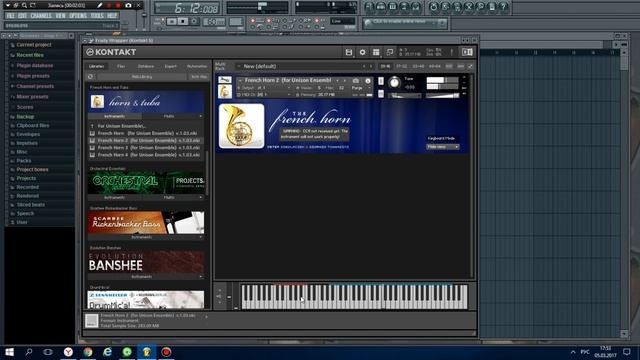Open instrument MIDI Ch dropdown

tap(265, 95)
